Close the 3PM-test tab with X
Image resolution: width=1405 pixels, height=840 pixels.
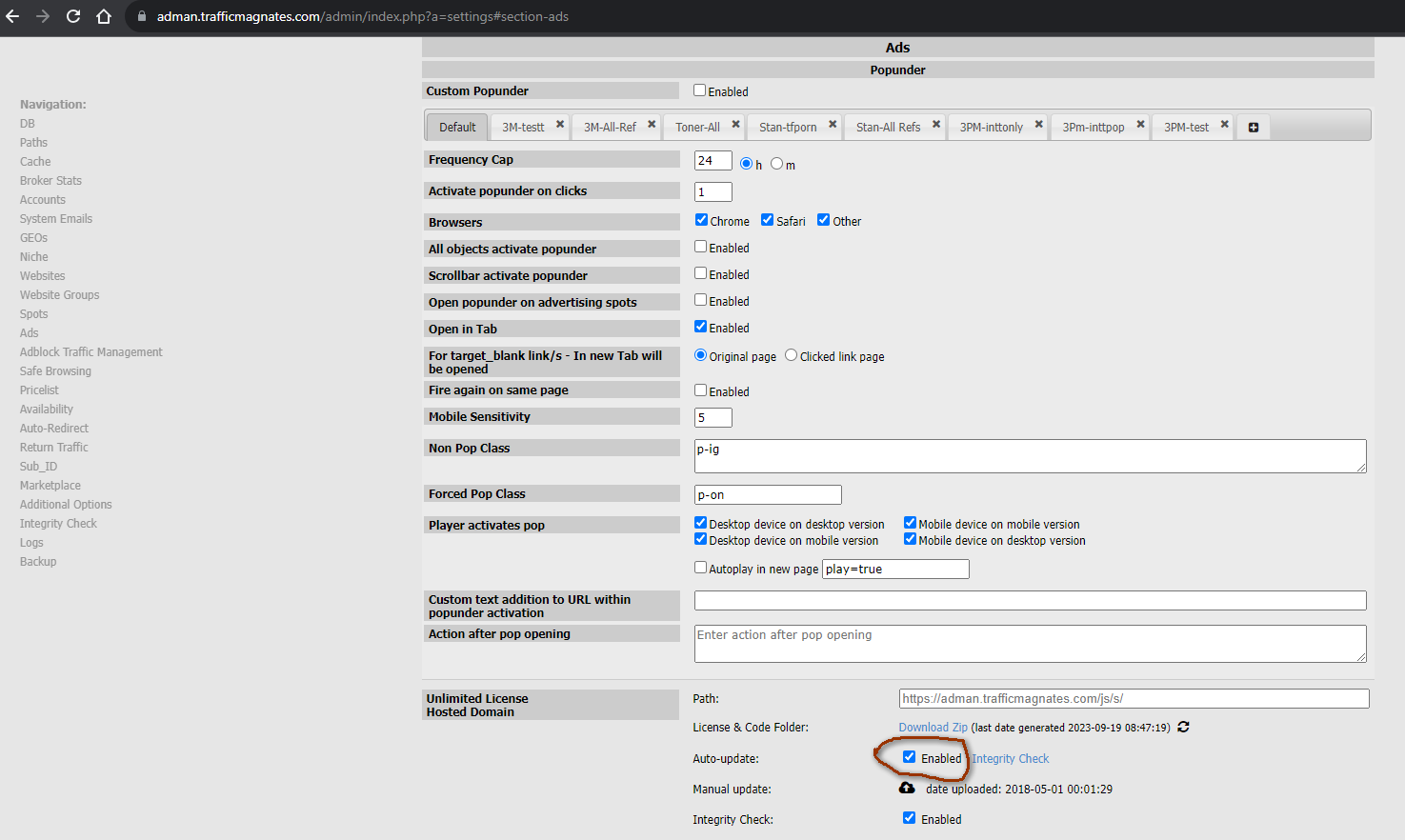click(1224, 124)
